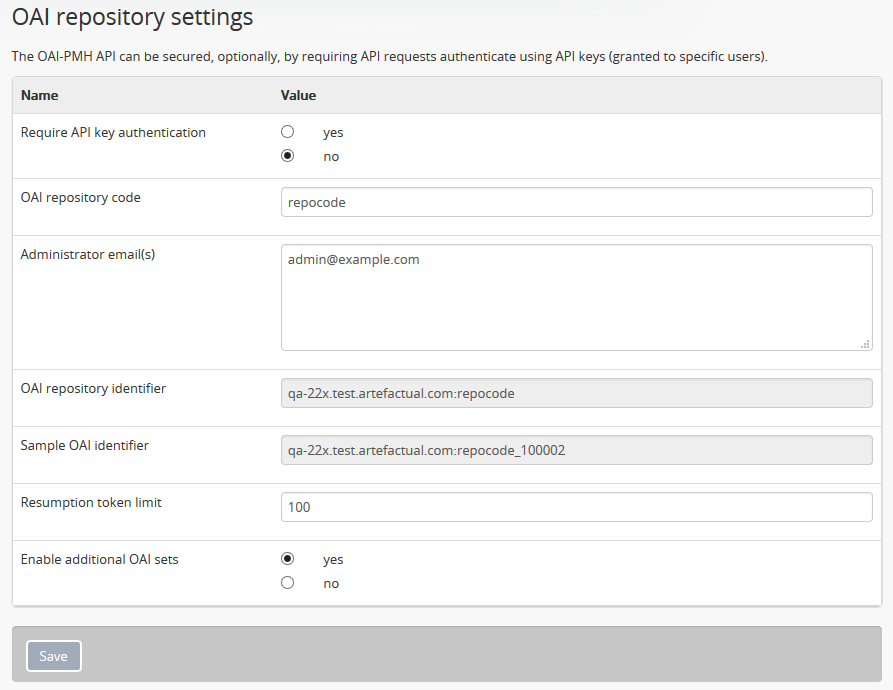Click the read-only OAI repository identifier field

576,393
